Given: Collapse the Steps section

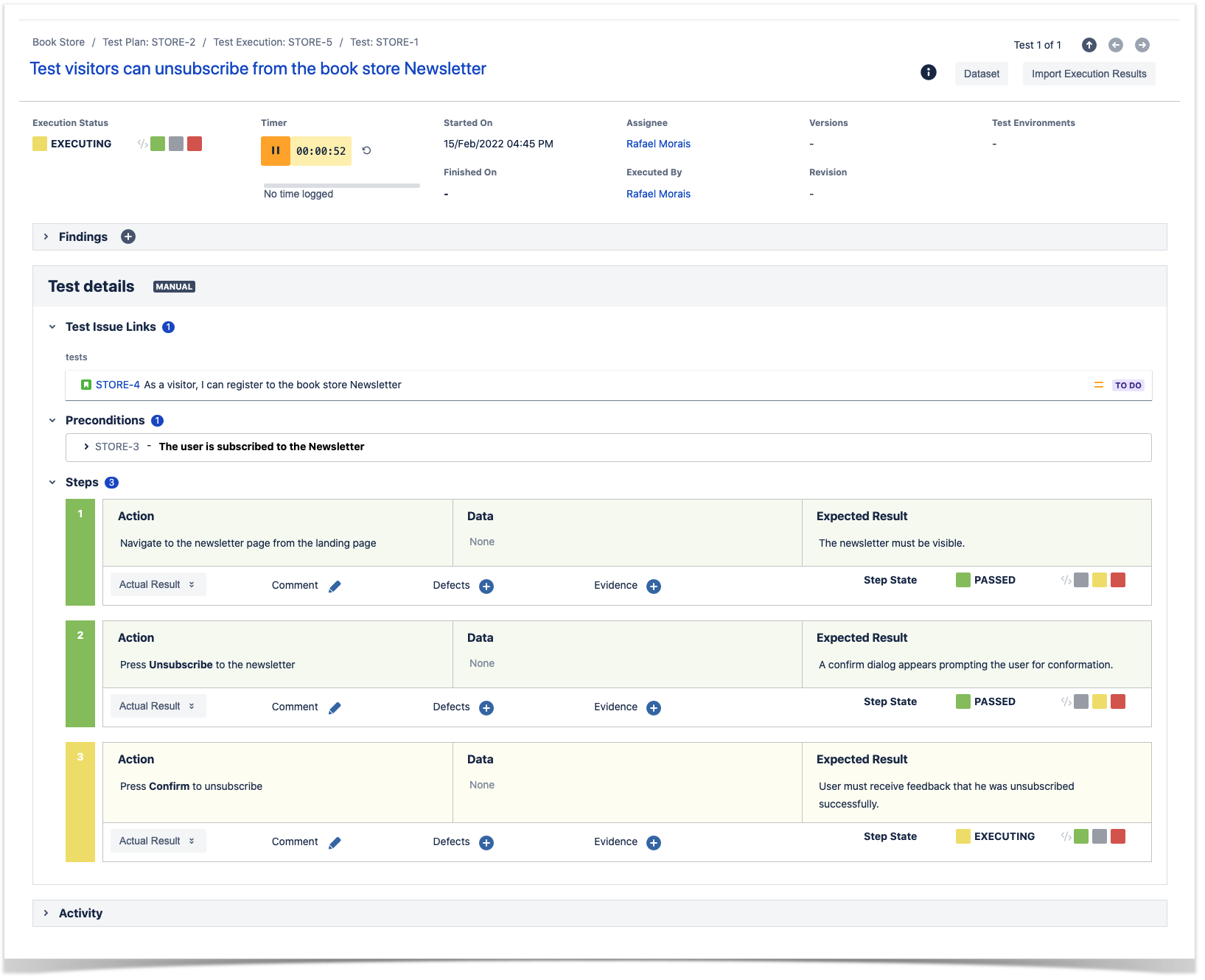Looking at the screenshot, I should point(52,482).
